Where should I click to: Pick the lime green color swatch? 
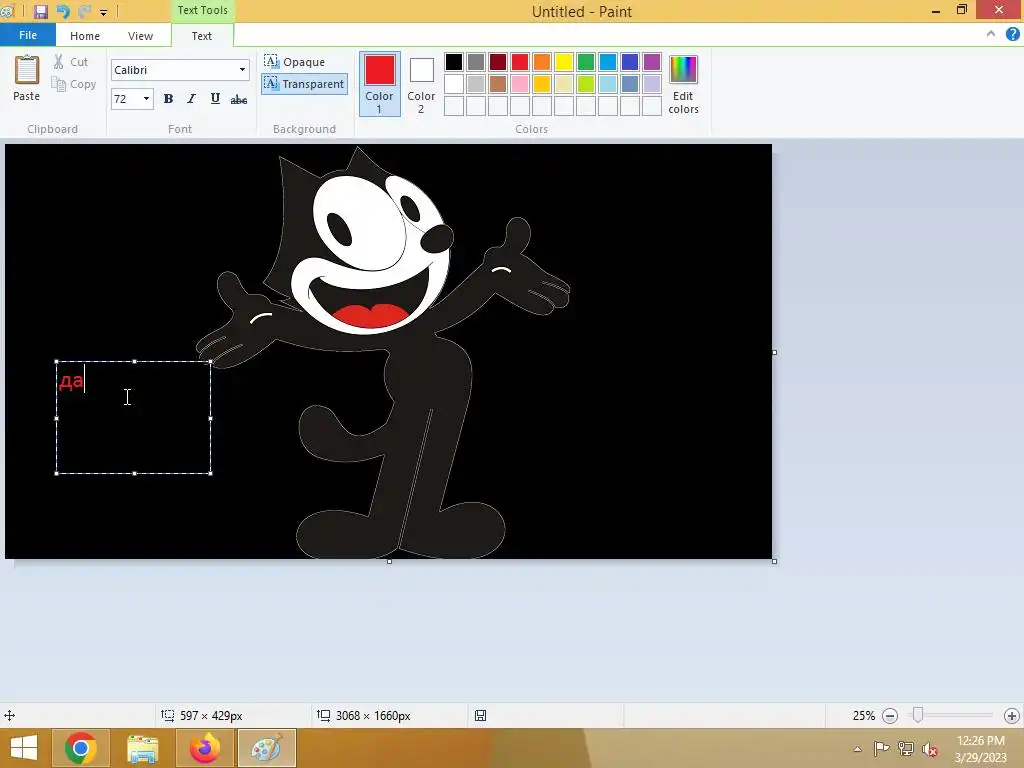(586, 84)
